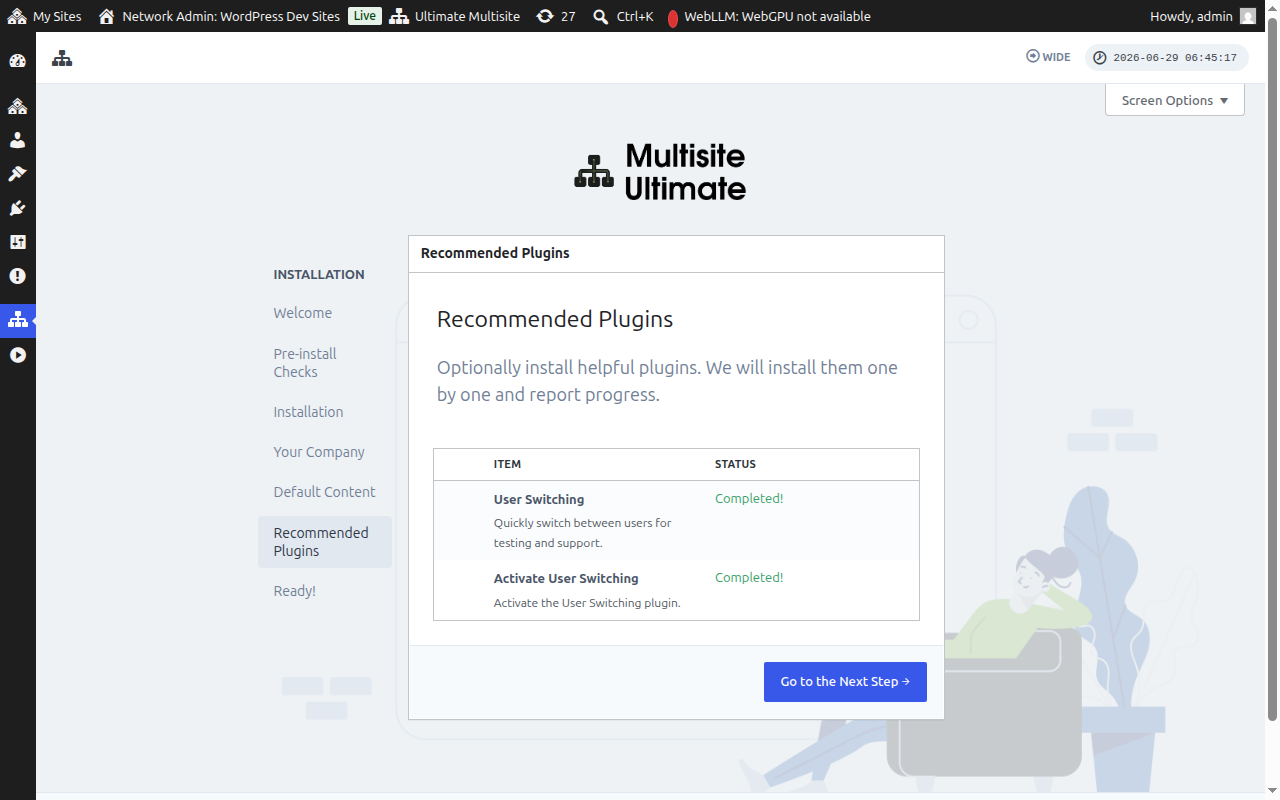
Task: Go to the Ready! step
Action: click(x=295, y=591)
